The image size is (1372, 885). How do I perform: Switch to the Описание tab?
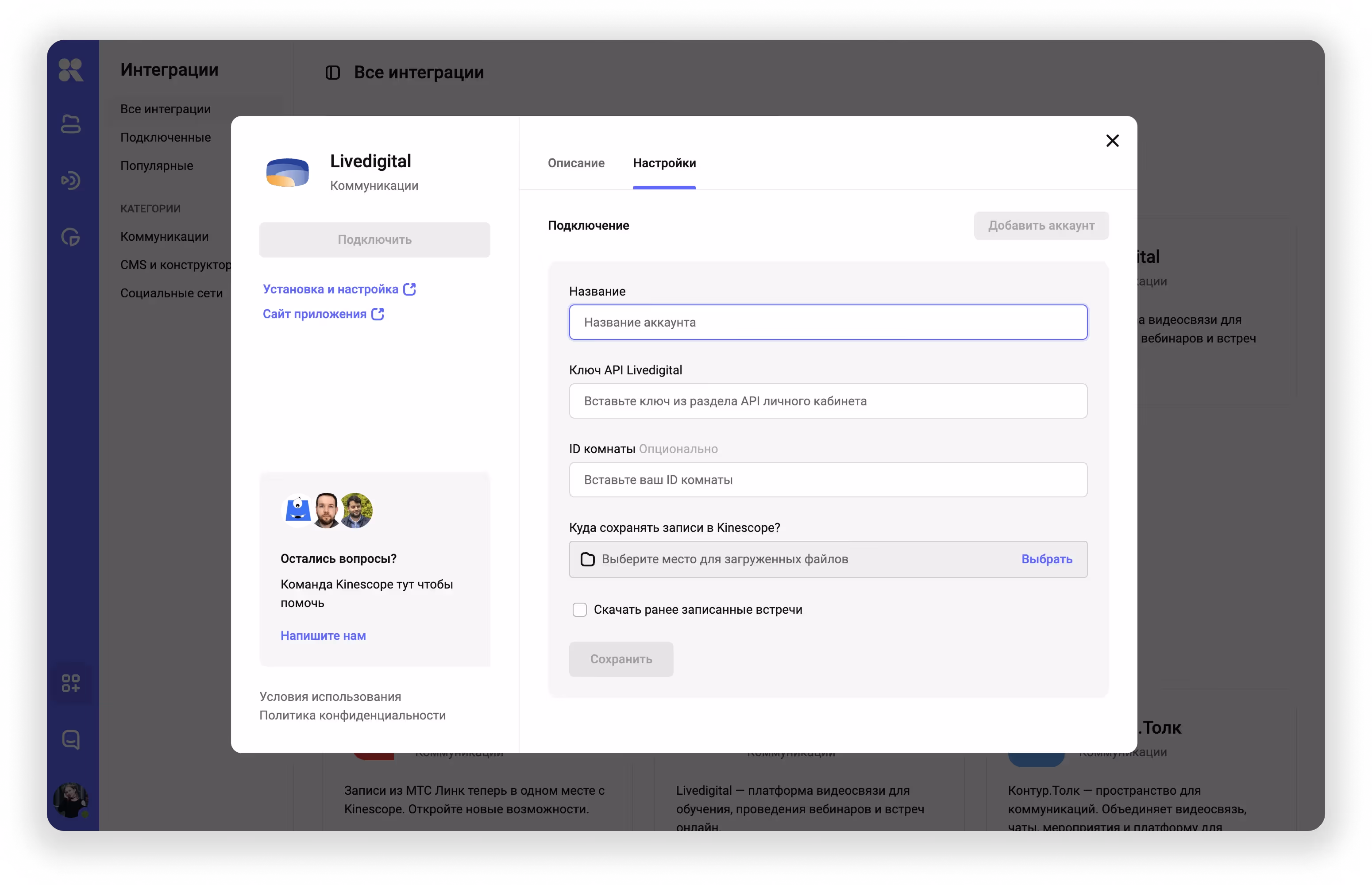coord(576,163)
